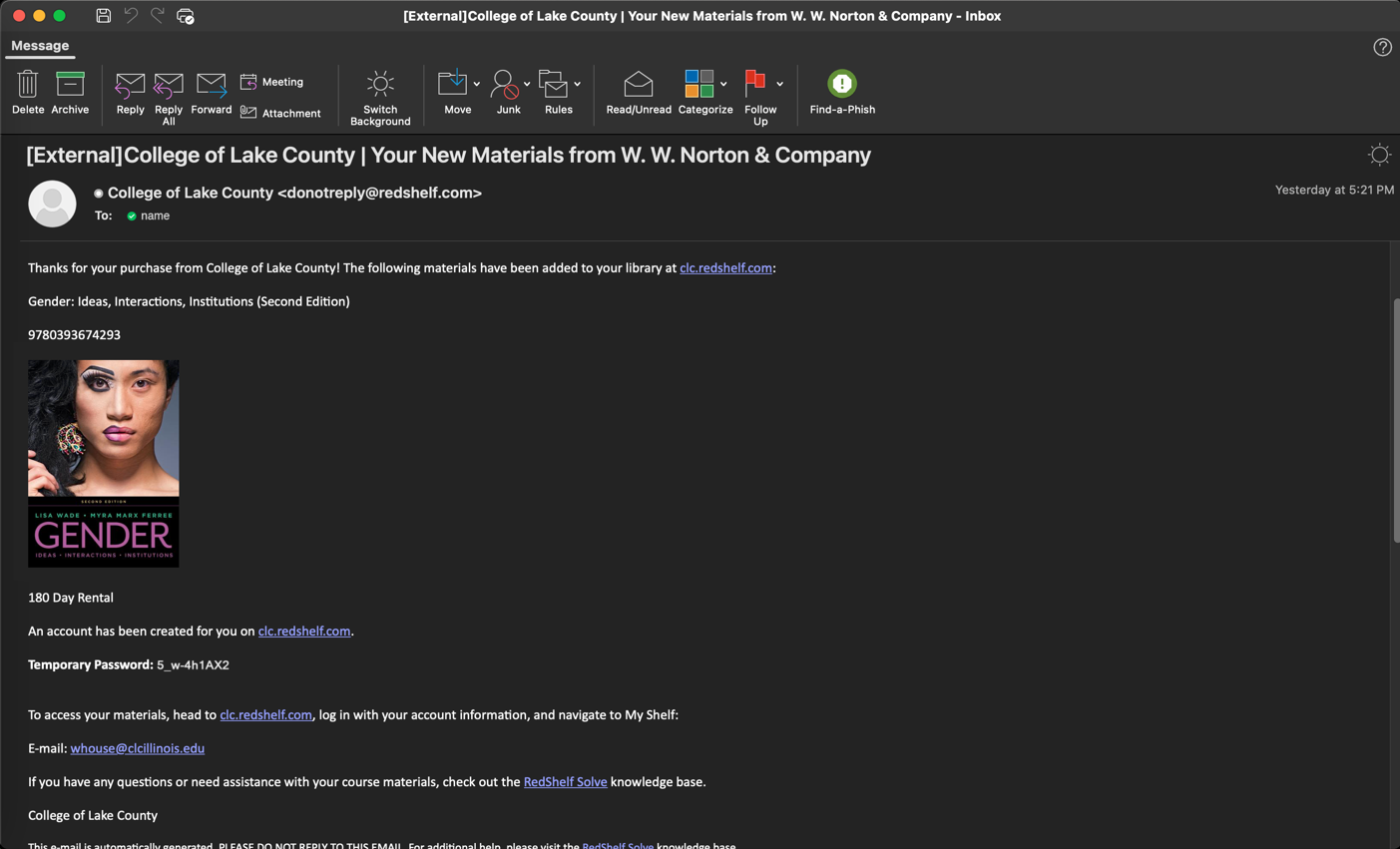Mark sender as Junk
Image resolution: width=1400 pixels, height=849 pixels.
[507, 94]
